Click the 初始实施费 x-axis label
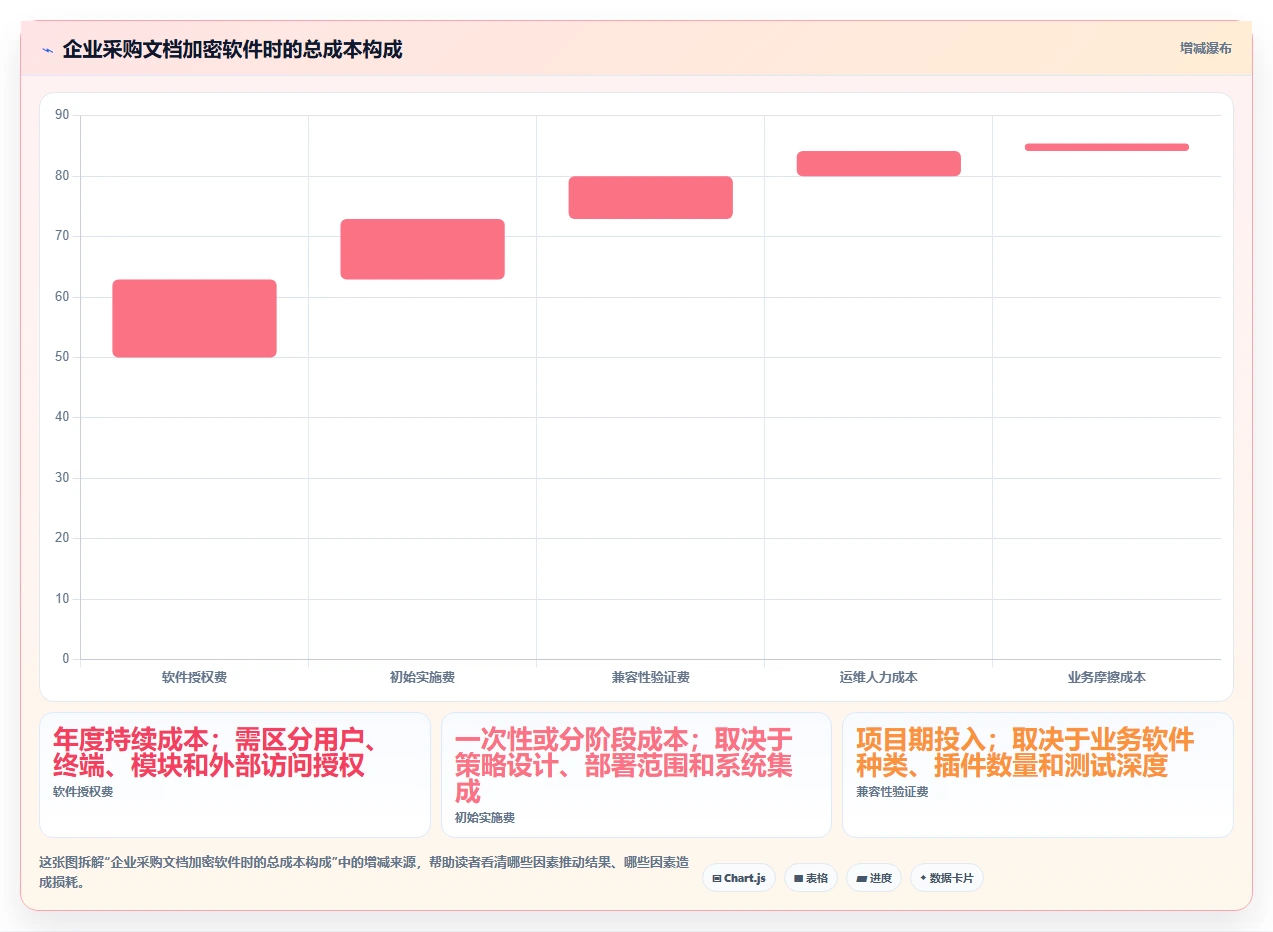This screenshot has width=1273, height=932. (422, 678)
